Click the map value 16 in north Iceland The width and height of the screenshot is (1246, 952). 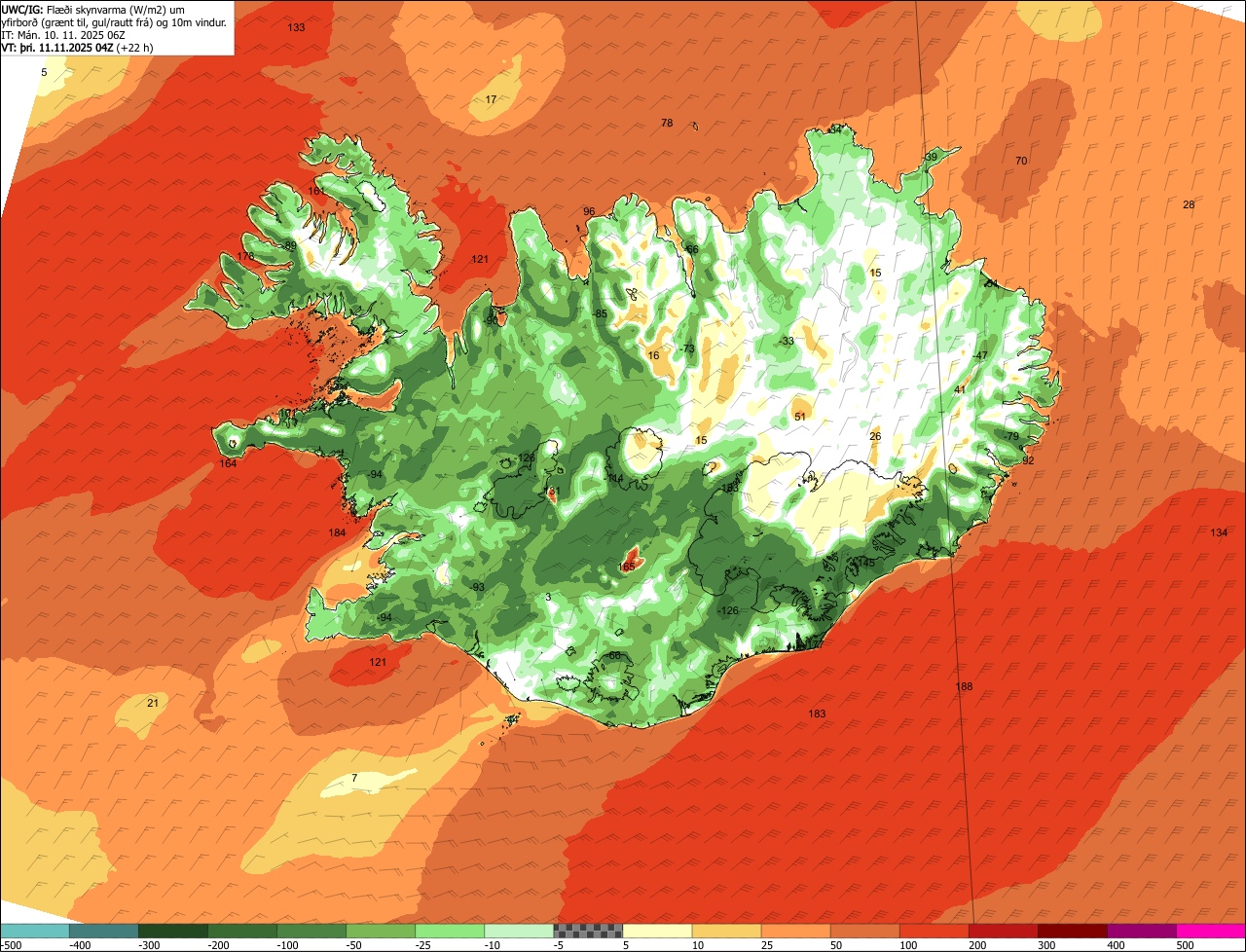tap(653, 355)
